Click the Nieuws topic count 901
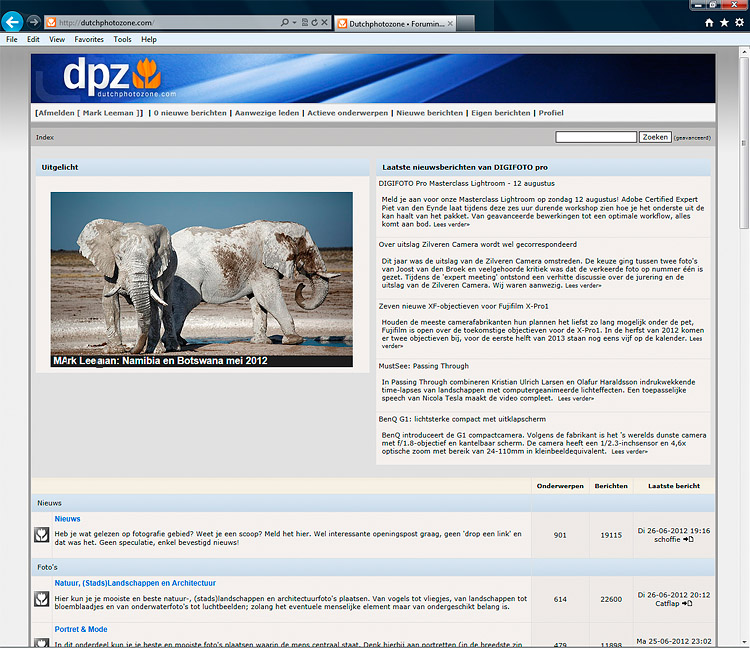The image size is (750, 648). click(x=560, y=535)
